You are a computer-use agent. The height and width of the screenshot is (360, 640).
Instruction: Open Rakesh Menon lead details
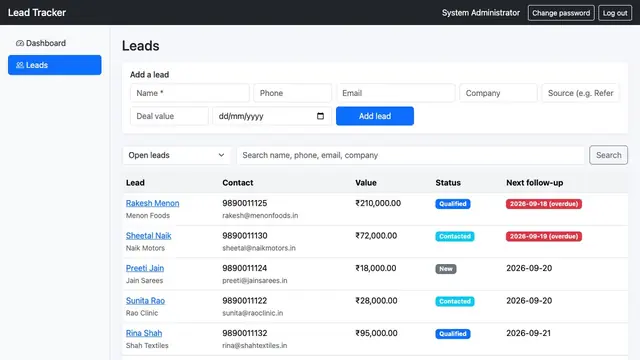pos(152,203)
